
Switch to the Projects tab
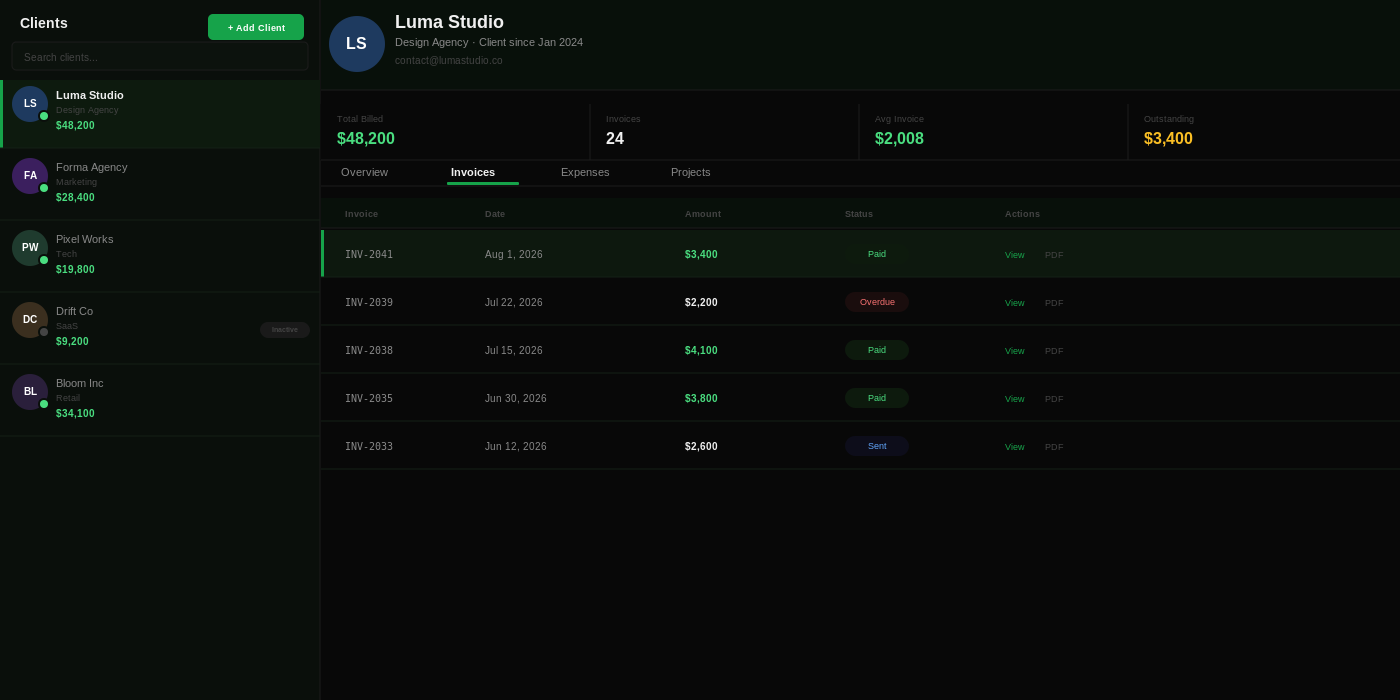click(691, 172)
